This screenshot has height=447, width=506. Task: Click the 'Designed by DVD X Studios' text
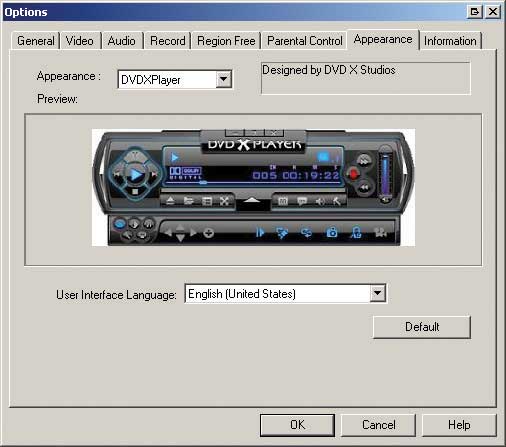coord(329,70)
